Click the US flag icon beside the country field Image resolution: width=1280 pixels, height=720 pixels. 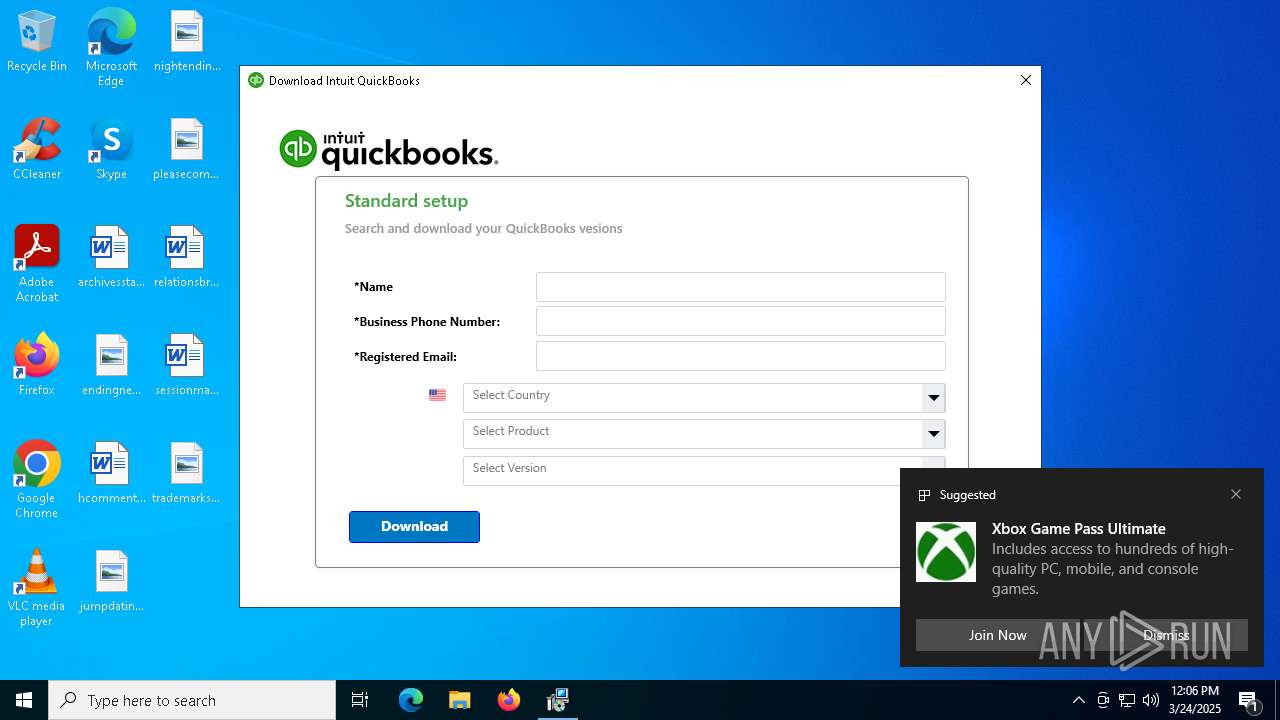pyautogui.click(x=437, y=395)
